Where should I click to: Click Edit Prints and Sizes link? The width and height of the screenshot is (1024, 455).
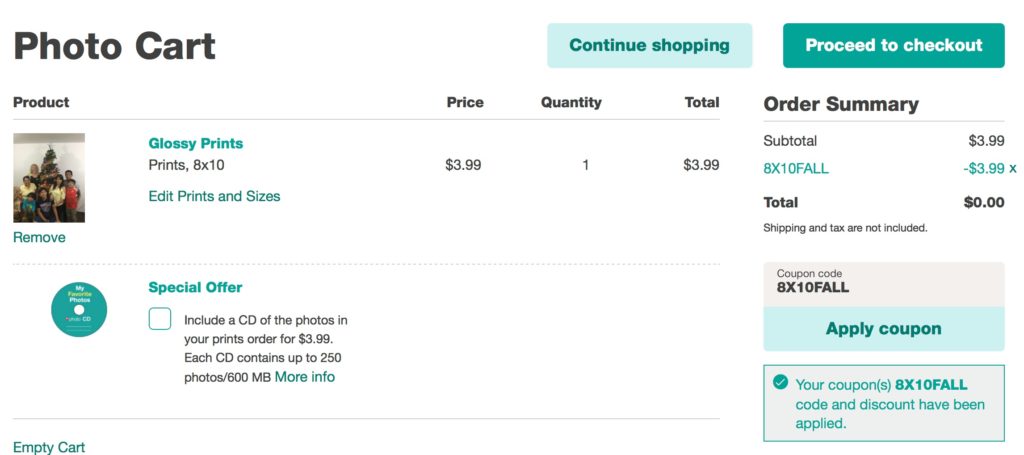pyautogui.click(x=214, y=196)
